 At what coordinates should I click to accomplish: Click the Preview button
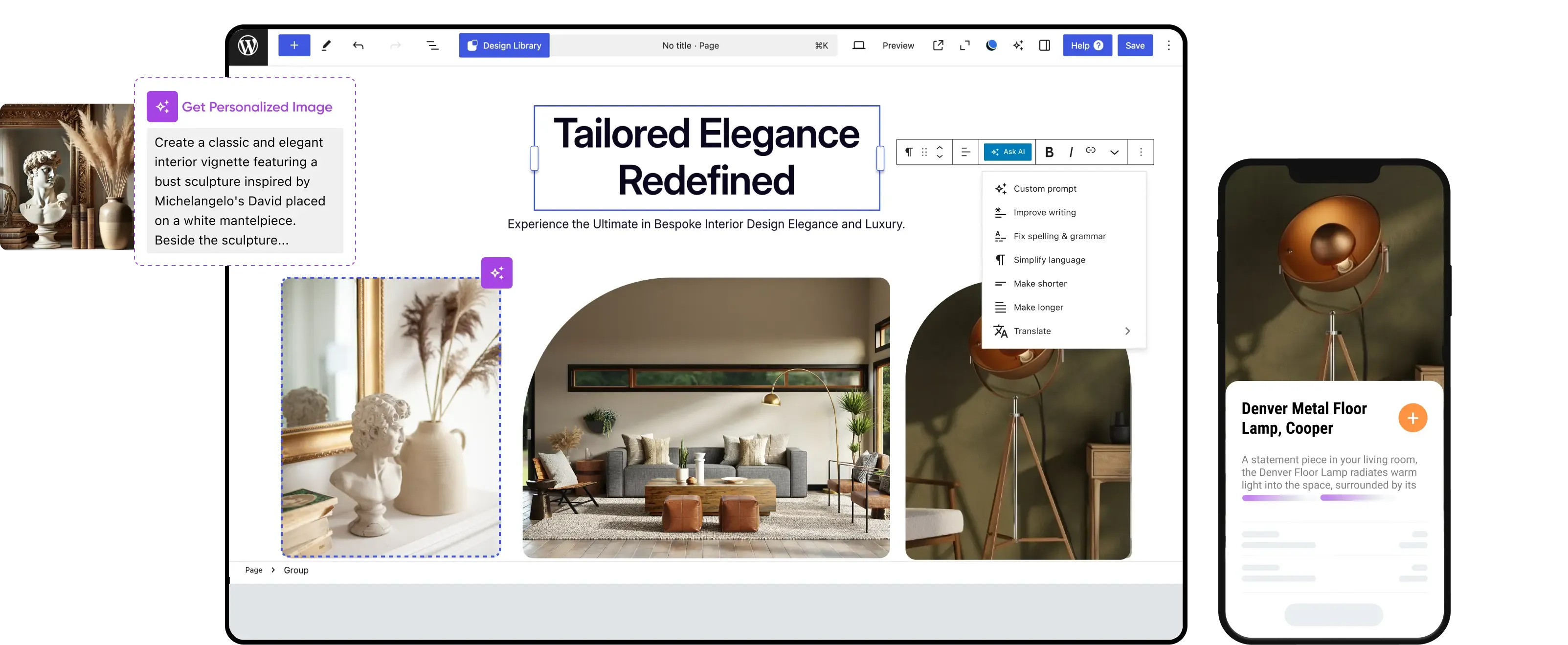click(898, 45)
